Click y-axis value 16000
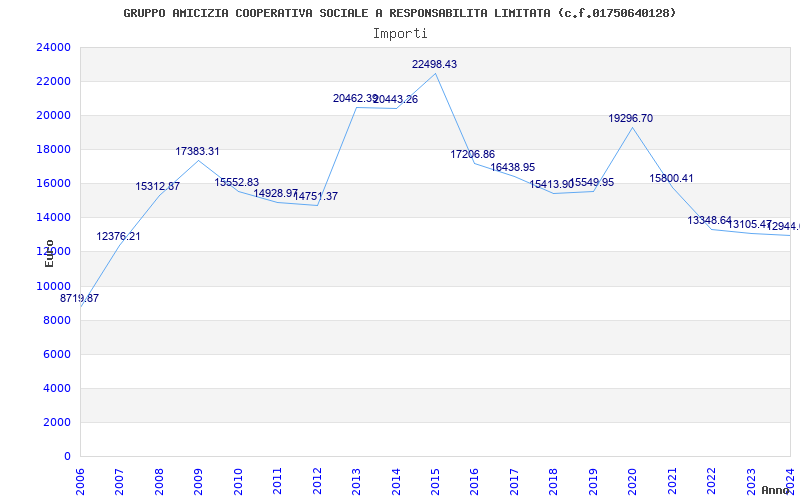Screen dimensions: 800x500 [x=54, y=184]
